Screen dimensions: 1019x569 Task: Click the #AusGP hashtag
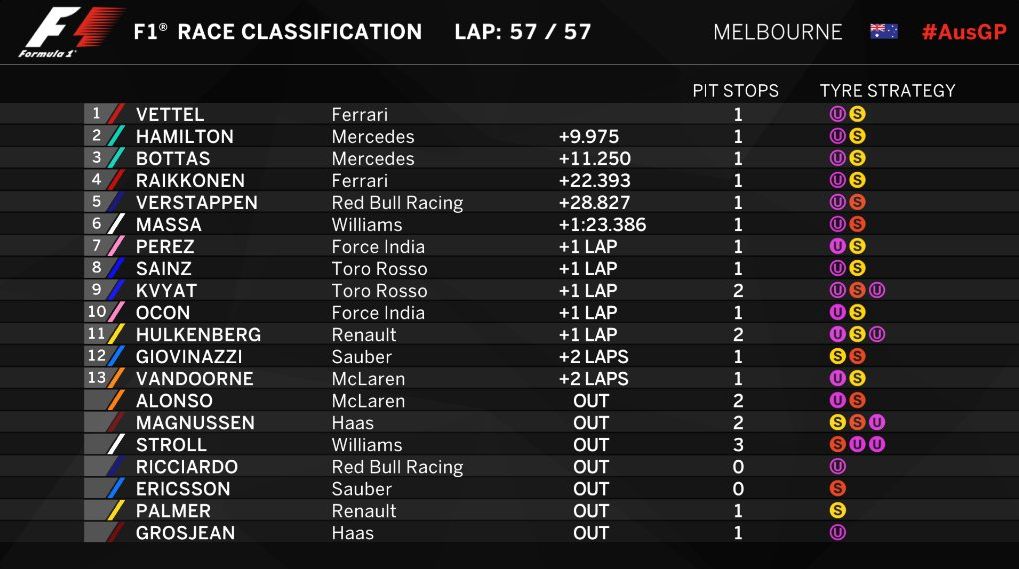(963, 32)
